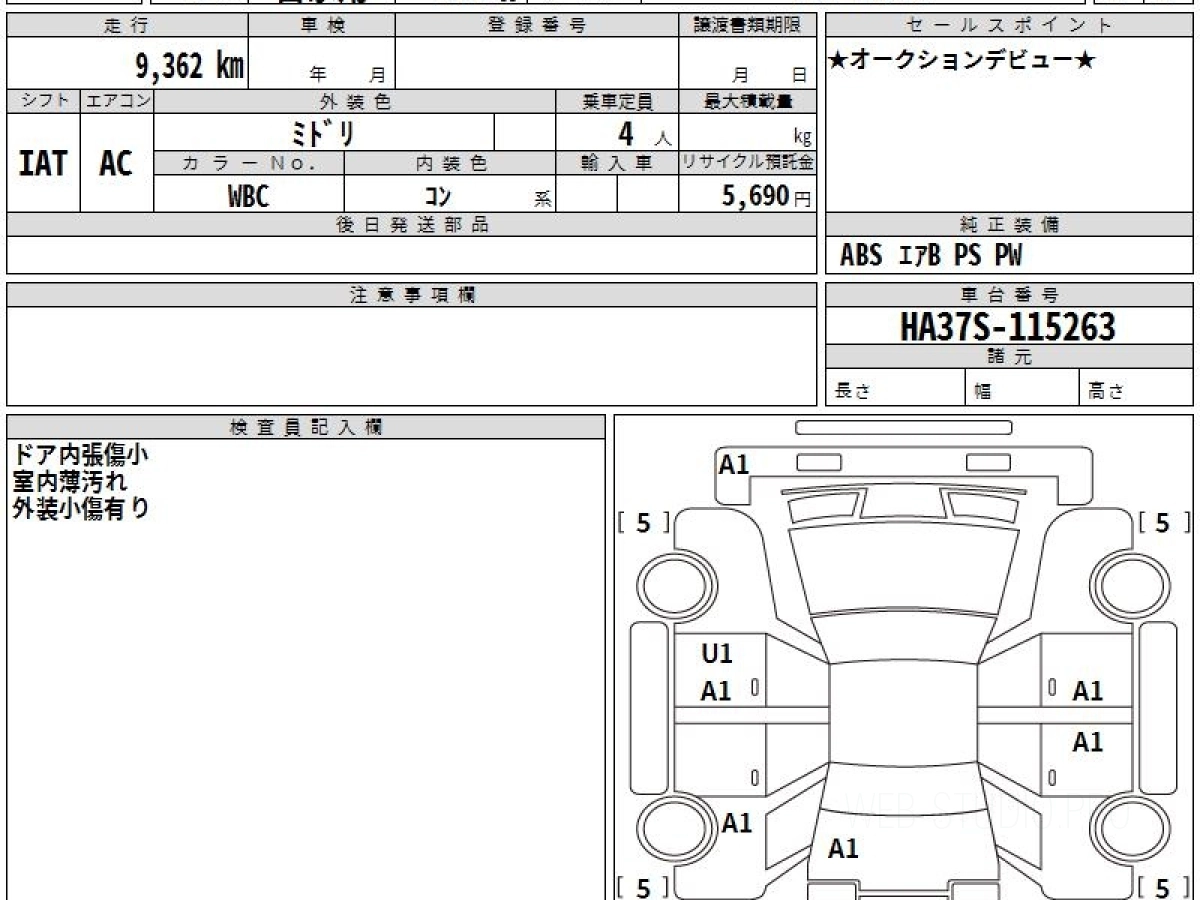
Task: Click the inspector note 外装小傷有り
Action: [x=80, y=508]
